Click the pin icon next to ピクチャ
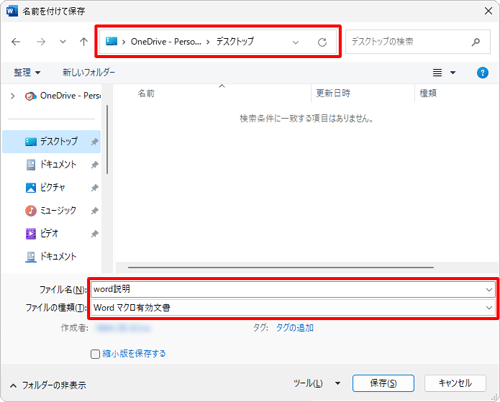 (95, 188)
